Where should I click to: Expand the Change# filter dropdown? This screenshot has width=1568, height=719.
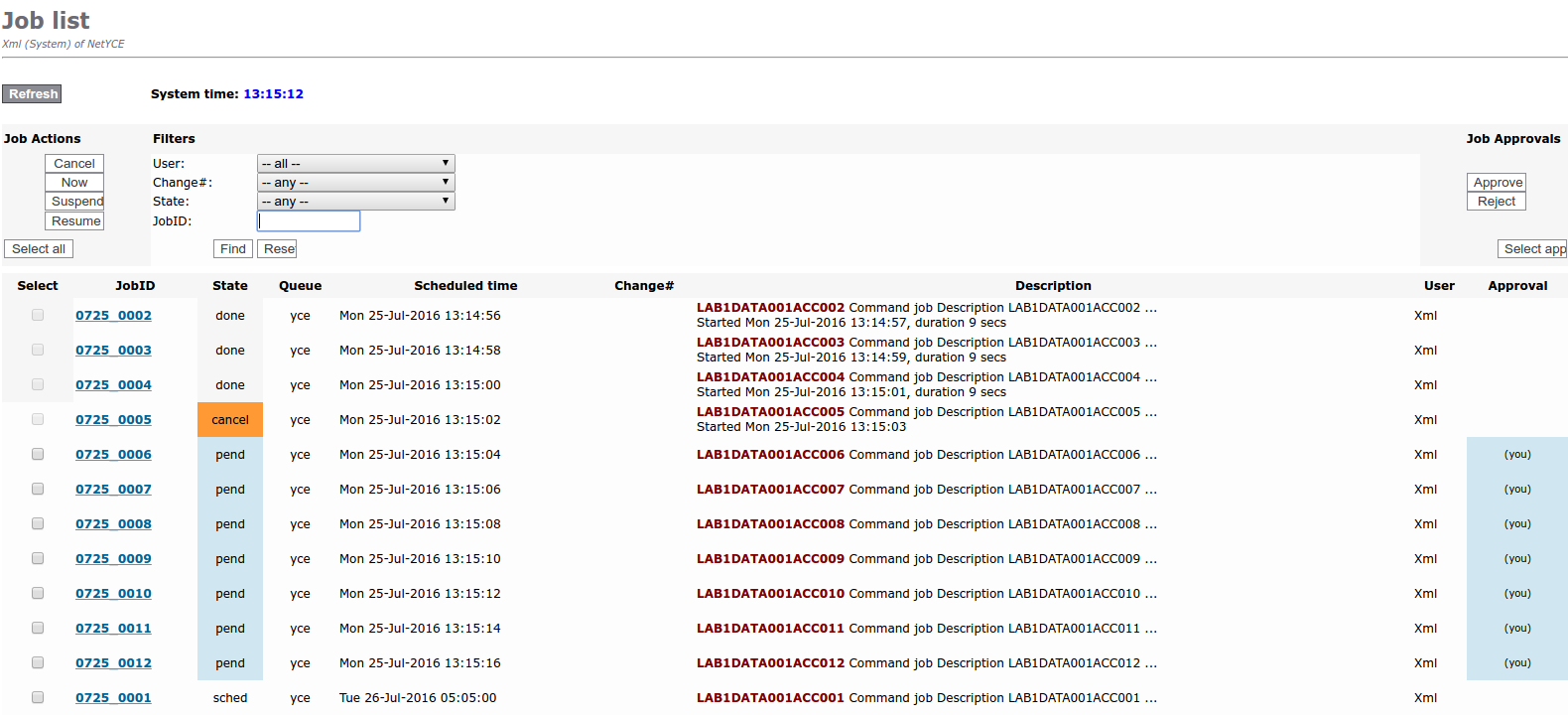(355, 183)
